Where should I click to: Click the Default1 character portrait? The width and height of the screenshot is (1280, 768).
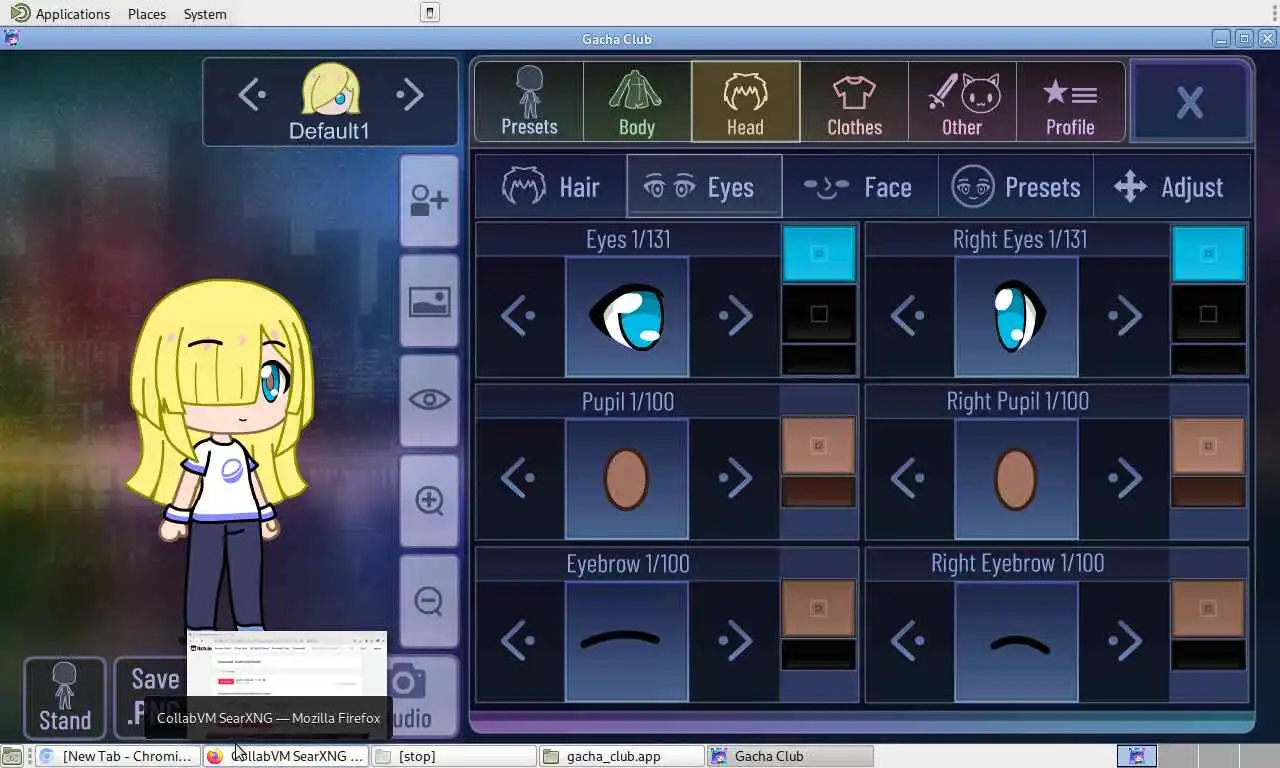[330, 89]
